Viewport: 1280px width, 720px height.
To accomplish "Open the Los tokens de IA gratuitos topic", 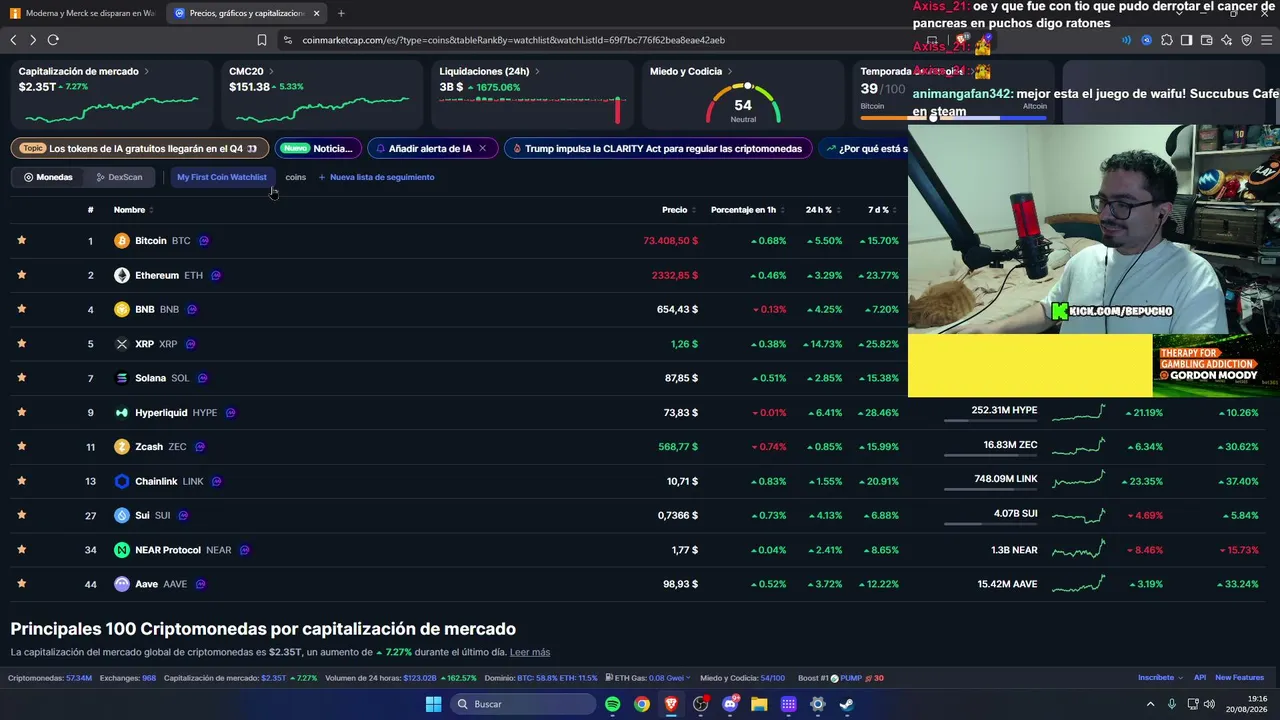I will [x=140, y=148].
